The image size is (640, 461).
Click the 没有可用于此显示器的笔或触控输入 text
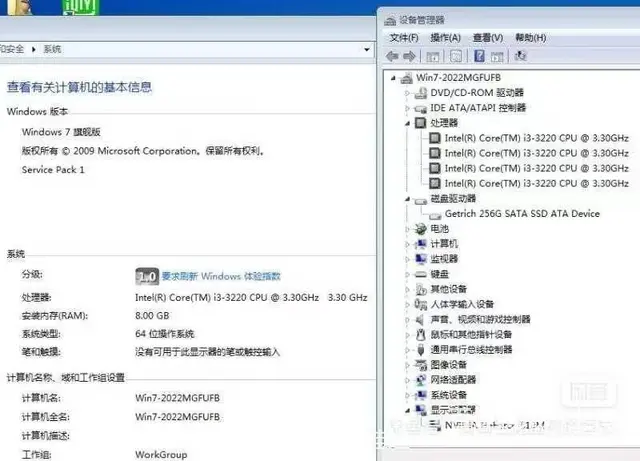click(207, 352)
